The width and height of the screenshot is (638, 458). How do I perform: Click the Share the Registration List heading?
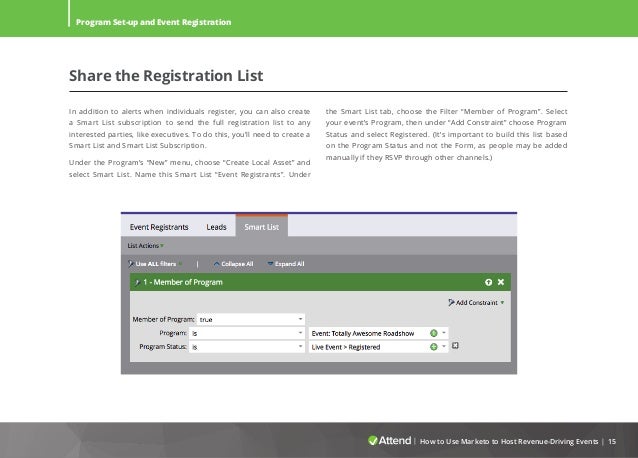point(166,76)
